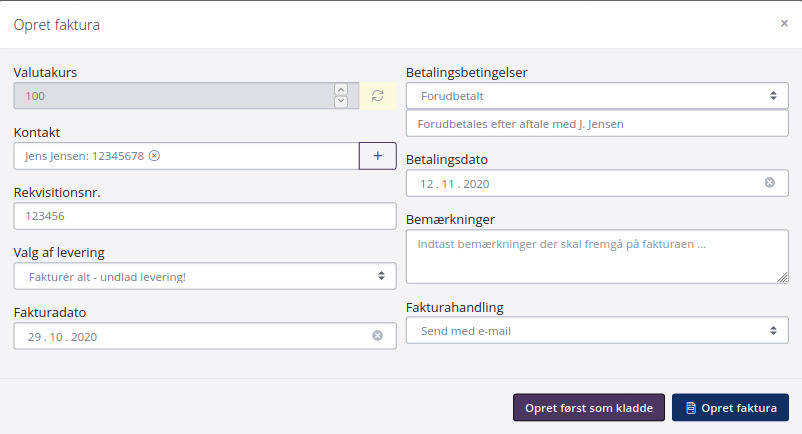Image resolution: width=802 pixels, height=434 pixels.
Task: Open the Betalingsbetingelser dropdown
Action: 597,96
